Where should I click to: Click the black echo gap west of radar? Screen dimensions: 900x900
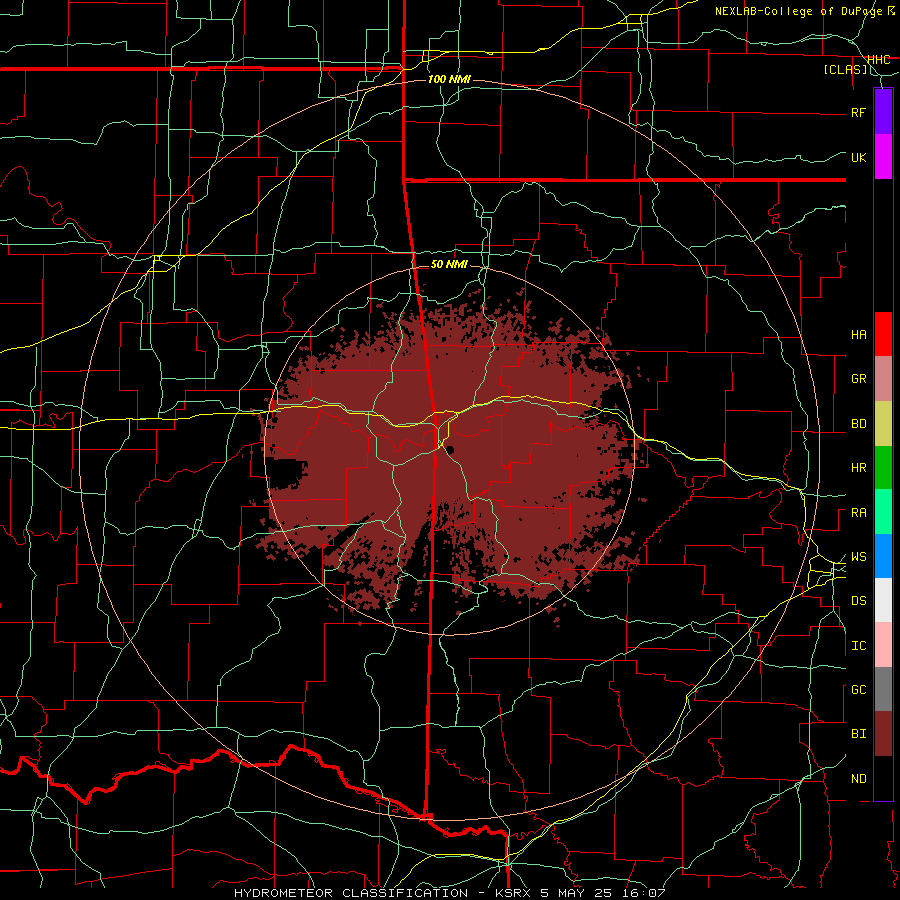tap(288, 473)
